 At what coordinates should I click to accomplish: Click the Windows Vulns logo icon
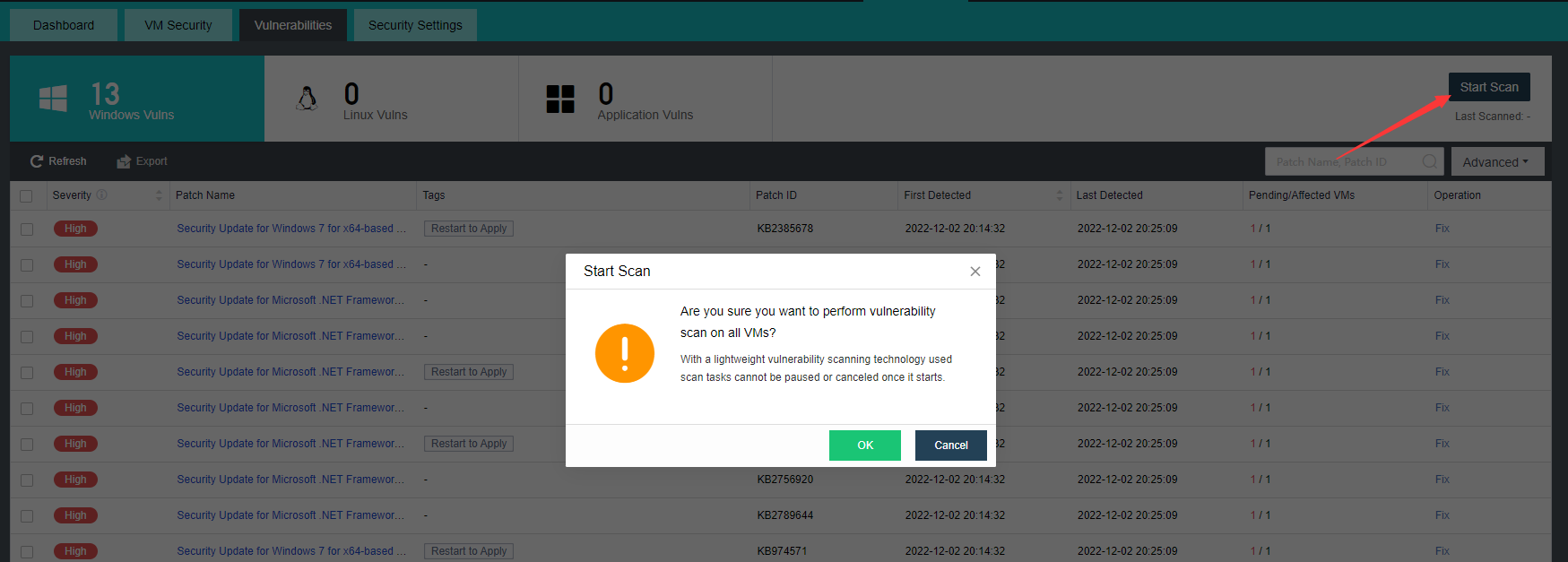click(x=53, y=99)
